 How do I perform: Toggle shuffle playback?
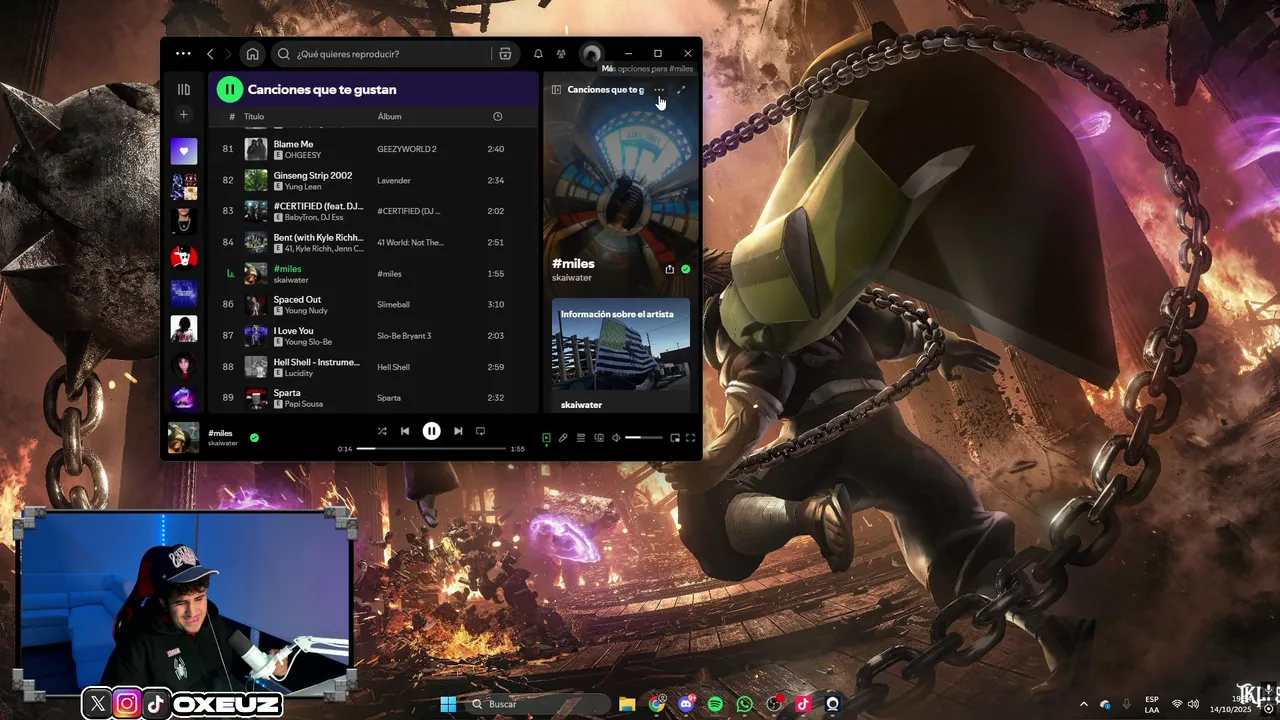coord(381,431)
